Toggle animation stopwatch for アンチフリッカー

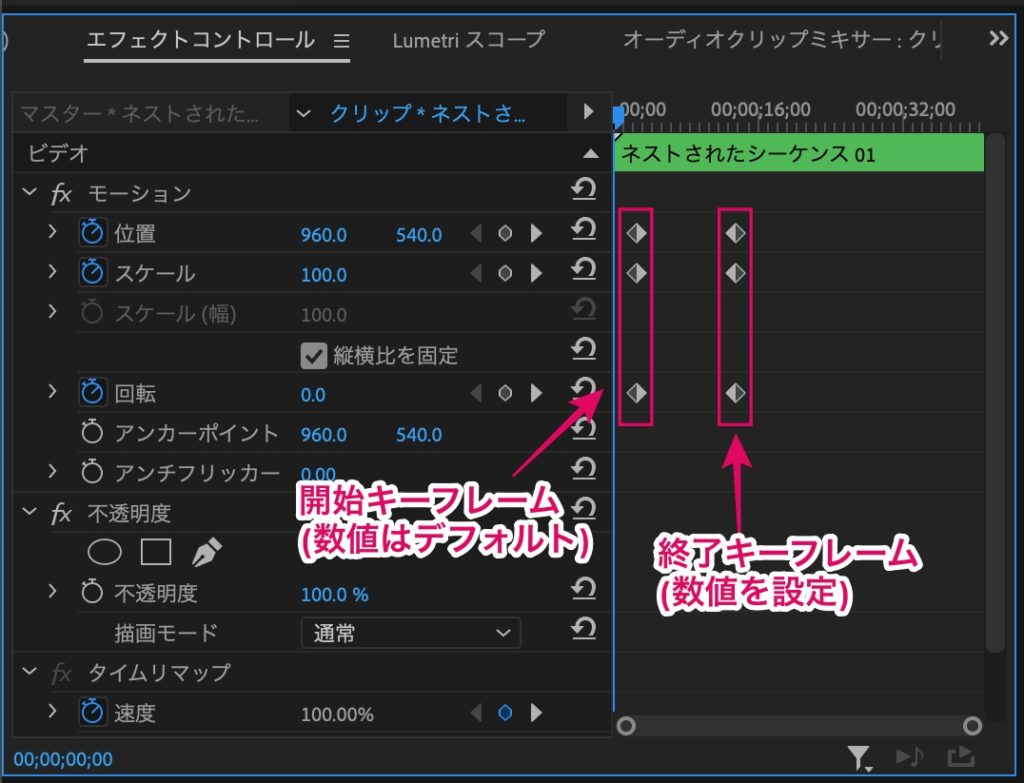tap(92, 472)
